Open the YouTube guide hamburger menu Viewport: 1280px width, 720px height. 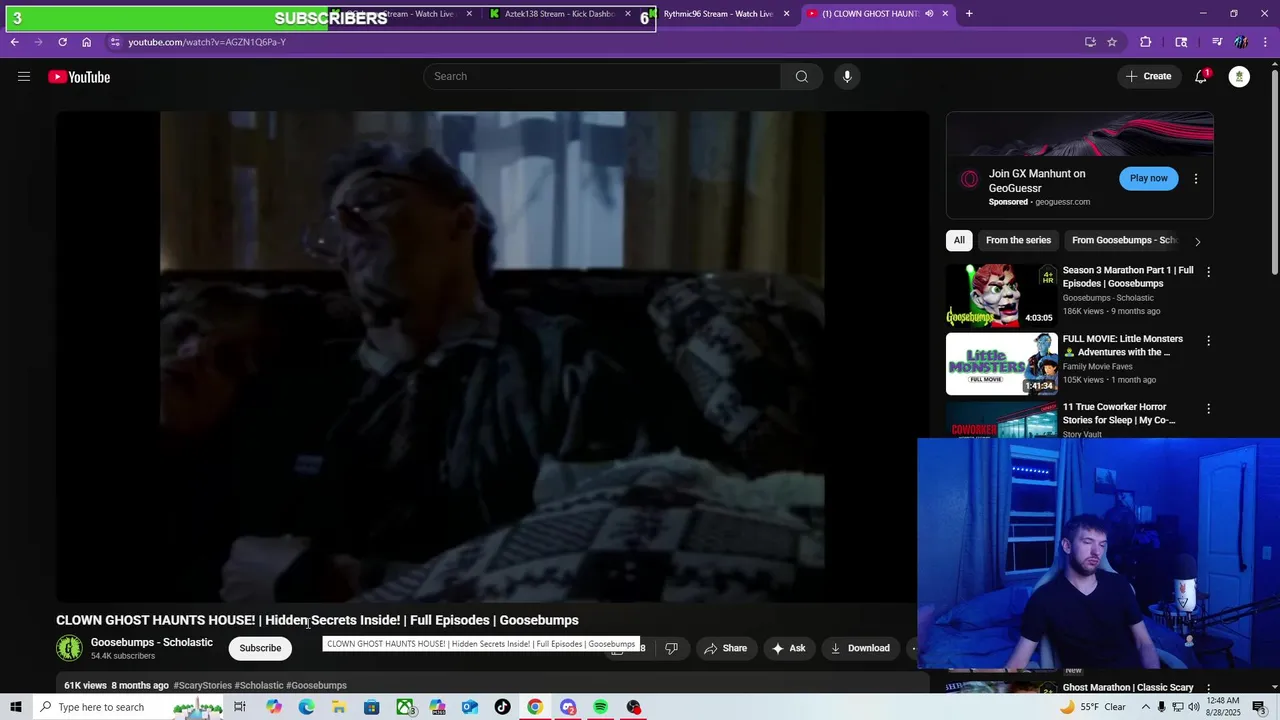[x=24, y=77]
